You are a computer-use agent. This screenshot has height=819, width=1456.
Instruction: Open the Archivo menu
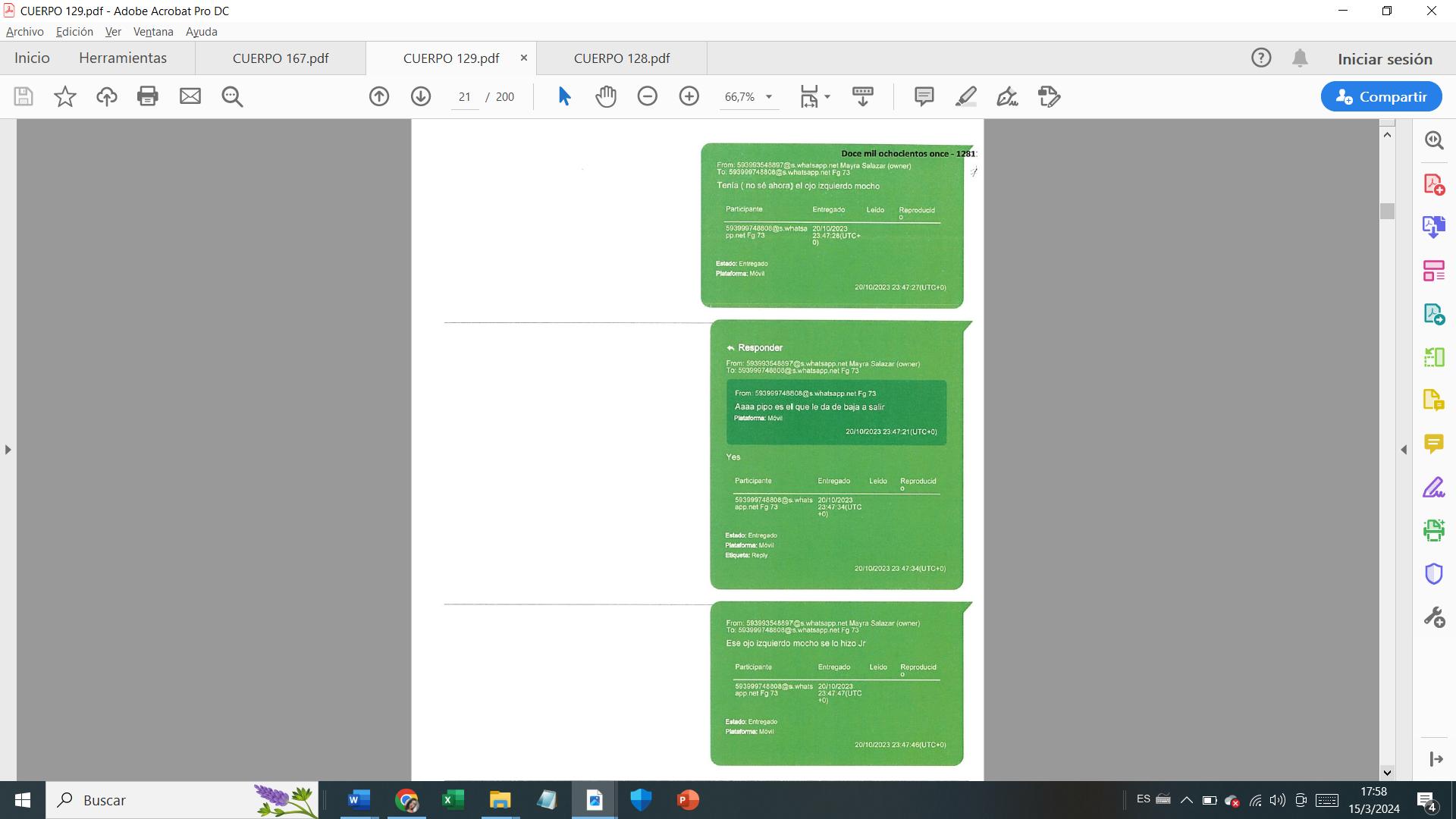click(25, 32)
